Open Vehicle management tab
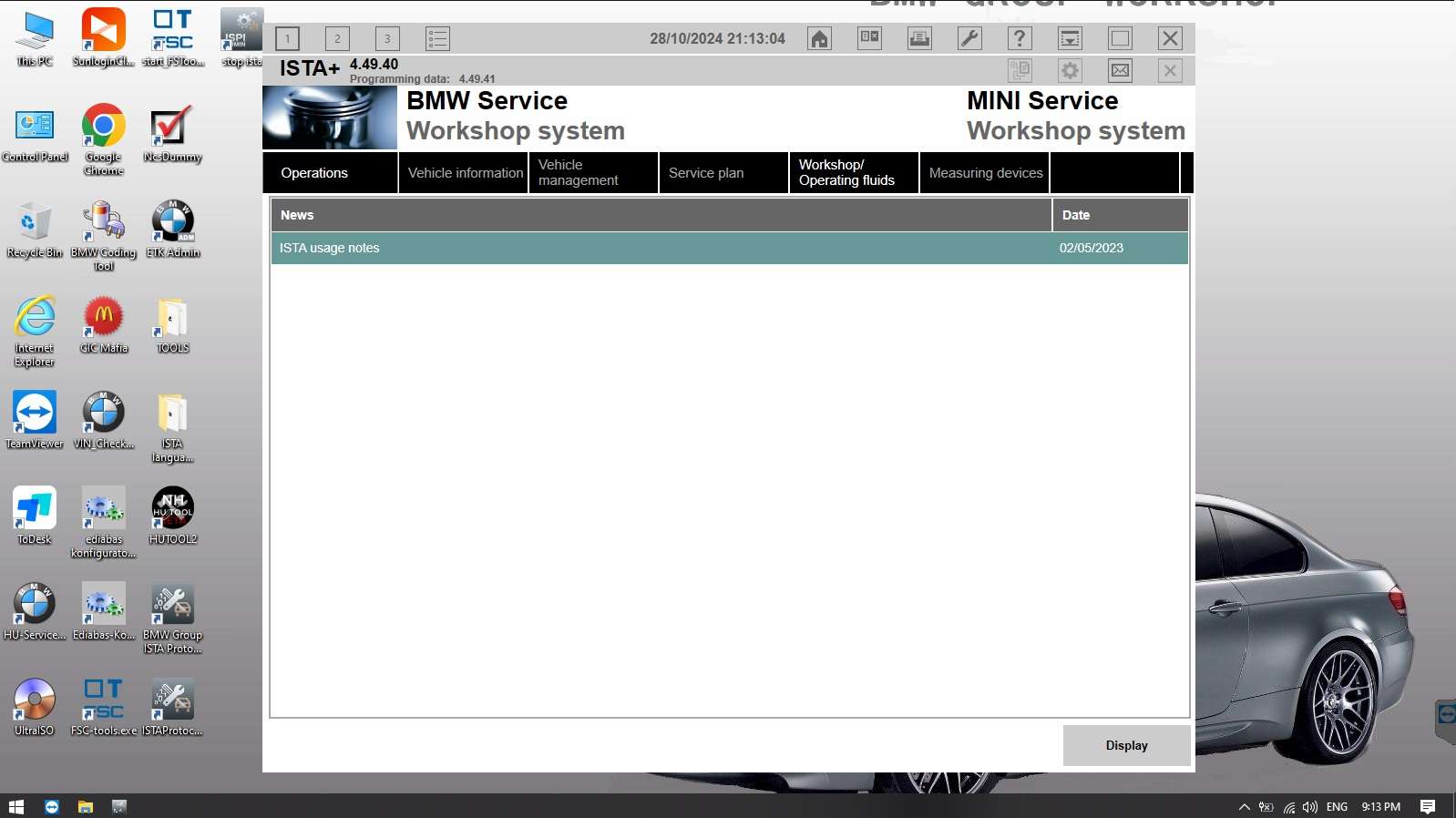This screenshot has width=1456, height=818. 594,173
